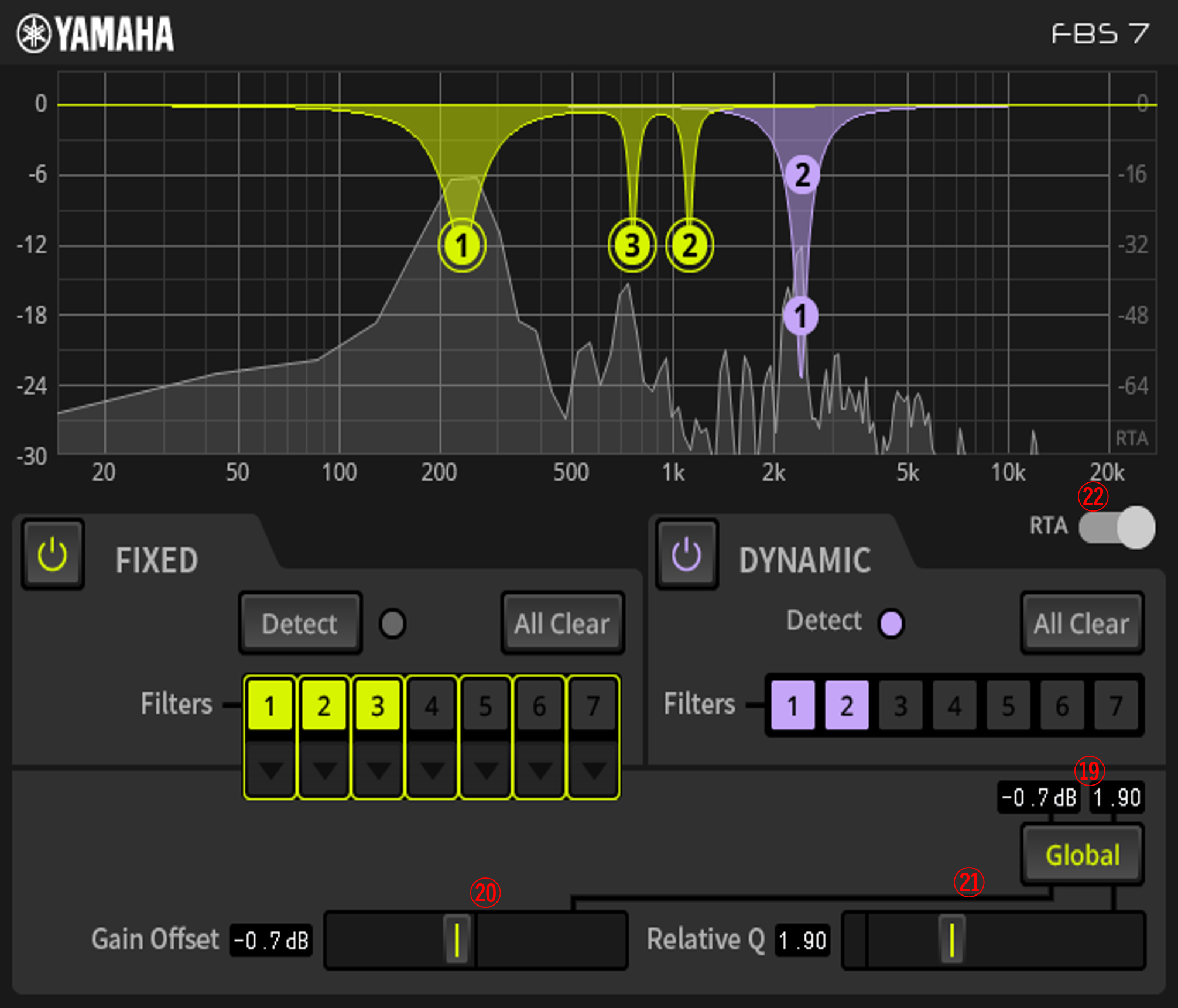Switch the RTA toggle off

coord(1117,527)
